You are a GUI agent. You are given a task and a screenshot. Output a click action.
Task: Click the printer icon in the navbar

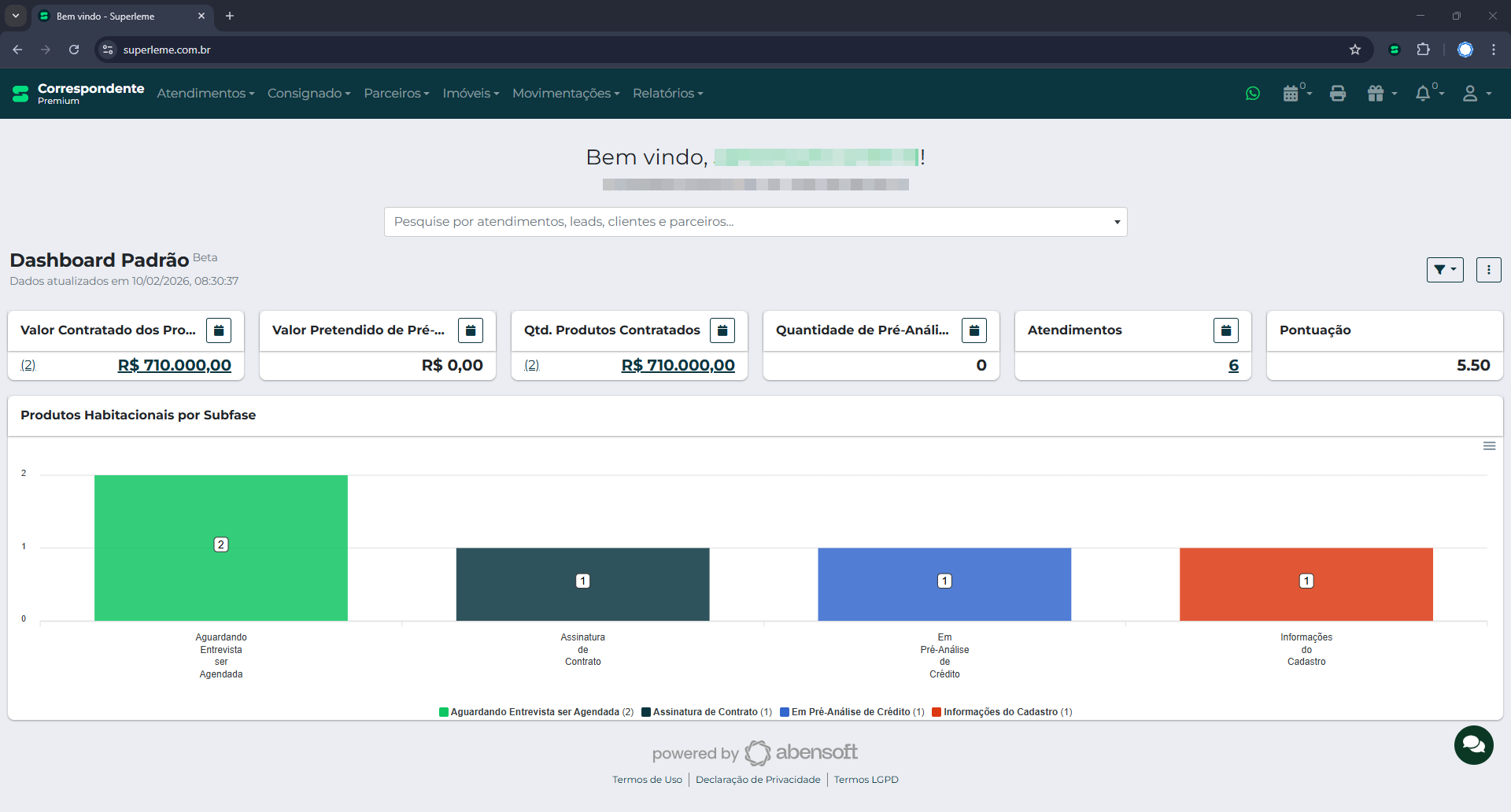click(1337, 93)
